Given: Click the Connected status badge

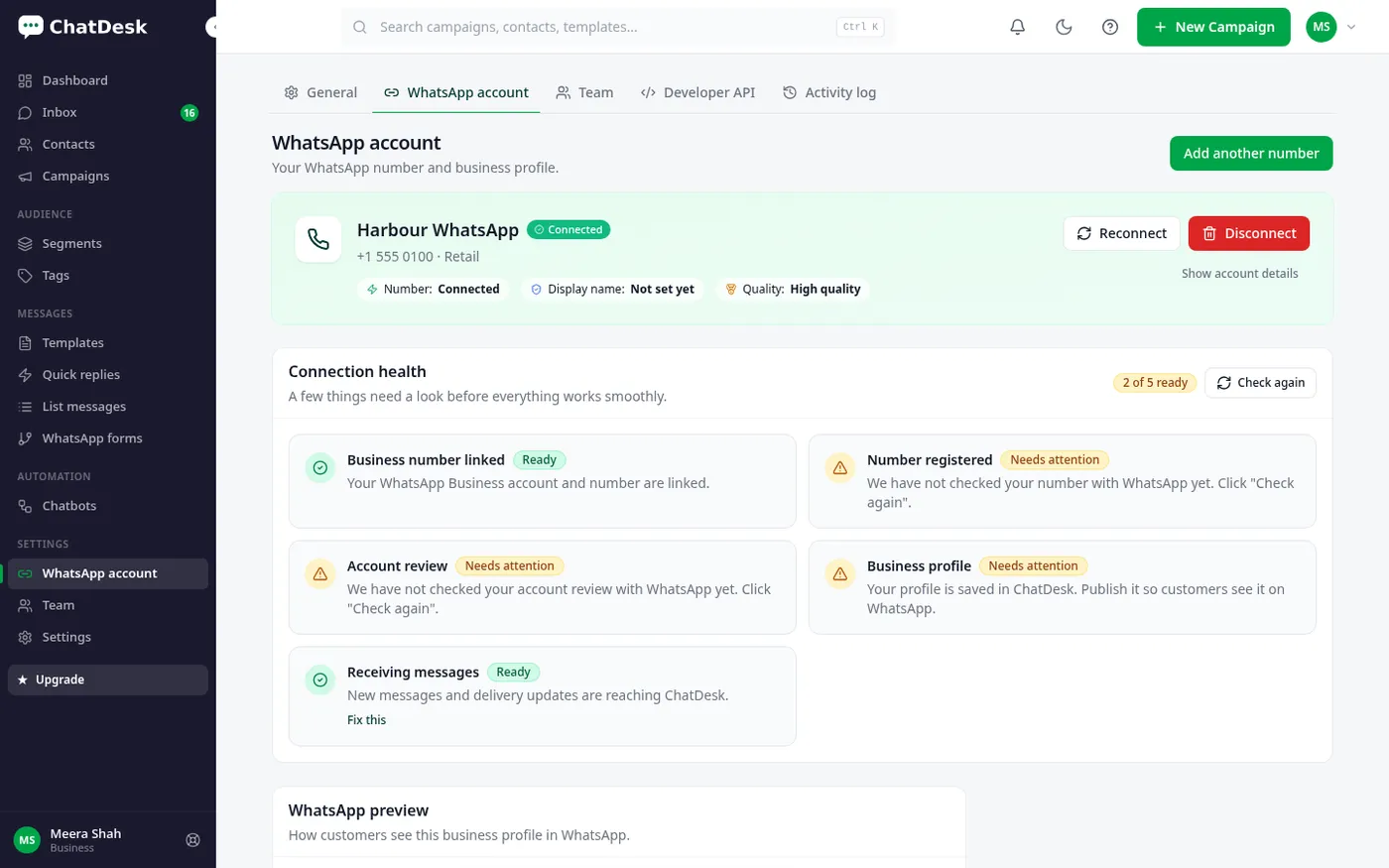Looking at the screenshot, I should click(568, 230).
